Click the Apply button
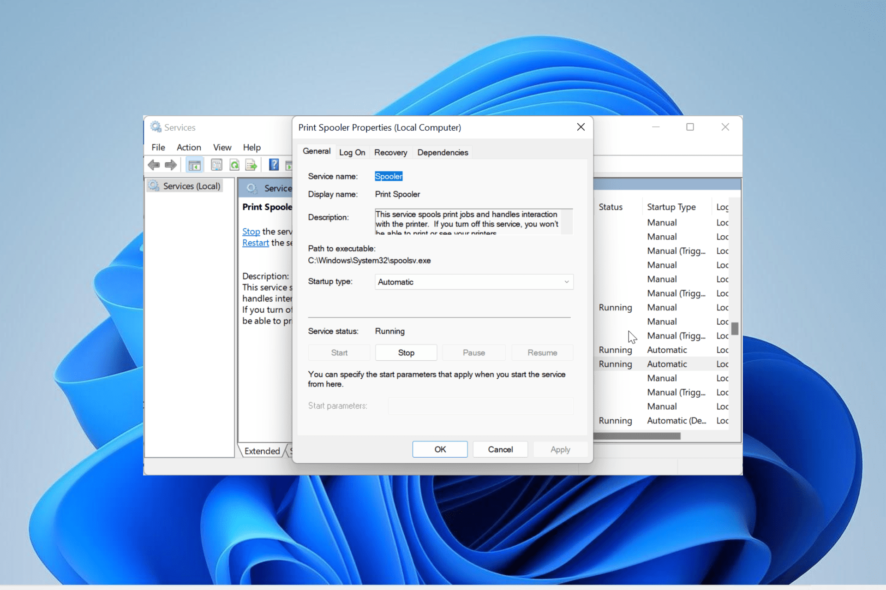The width and height of the screenshot is (886, 590). click(x=560, y=449)
